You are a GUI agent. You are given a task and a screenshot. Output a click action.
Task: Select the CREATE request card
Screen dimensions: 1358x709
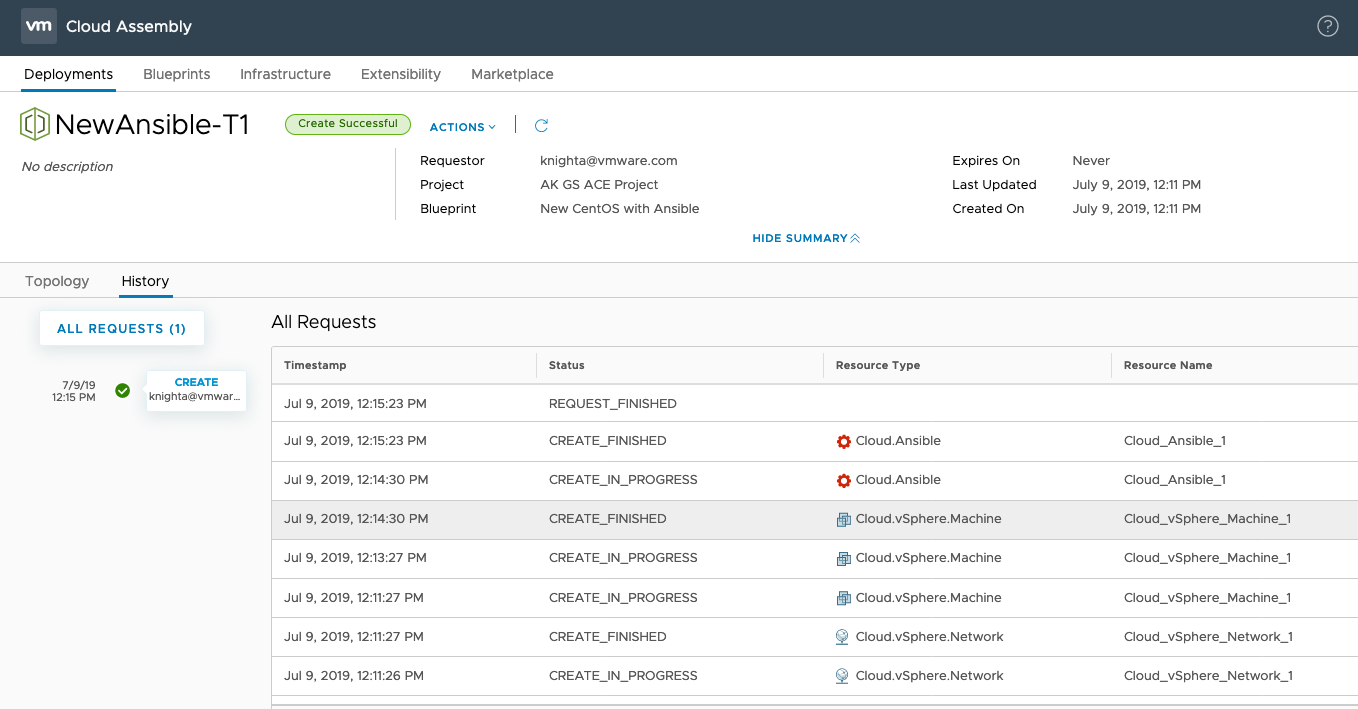pyautogui.click(x=196, y=389)
